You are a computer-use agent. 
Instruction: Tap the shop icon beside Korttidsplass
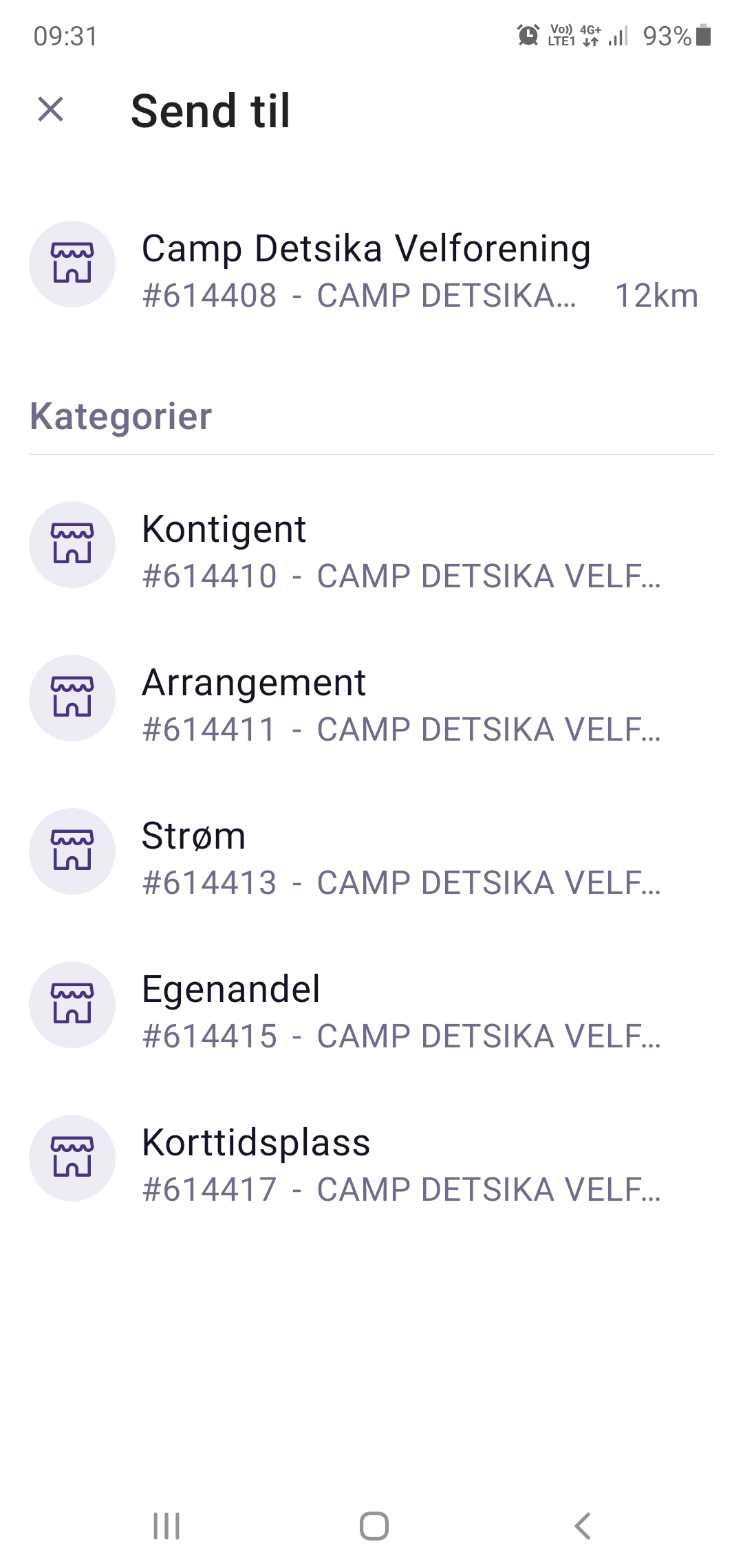coord(72,1158)
